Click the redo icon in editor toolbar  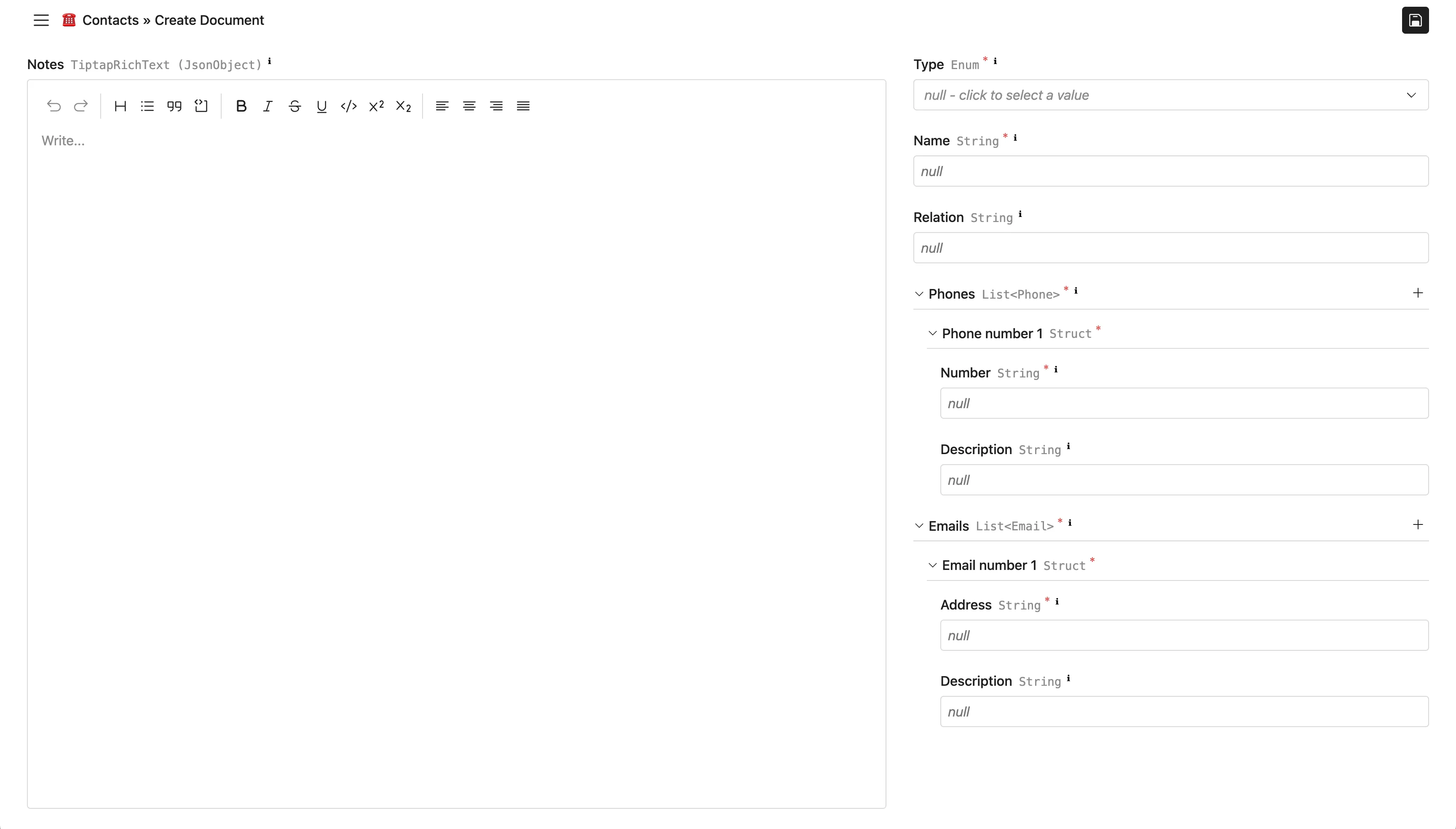tap(81, 106)
